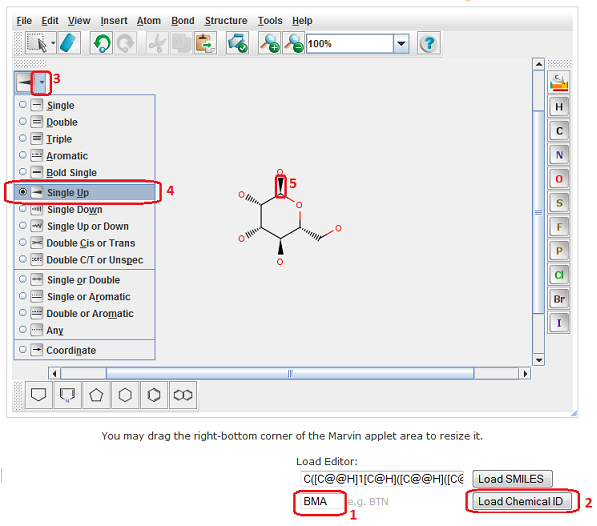
Task: Click the Cut scissors icon
Action: pyautogui.click(x=157, y=43)
